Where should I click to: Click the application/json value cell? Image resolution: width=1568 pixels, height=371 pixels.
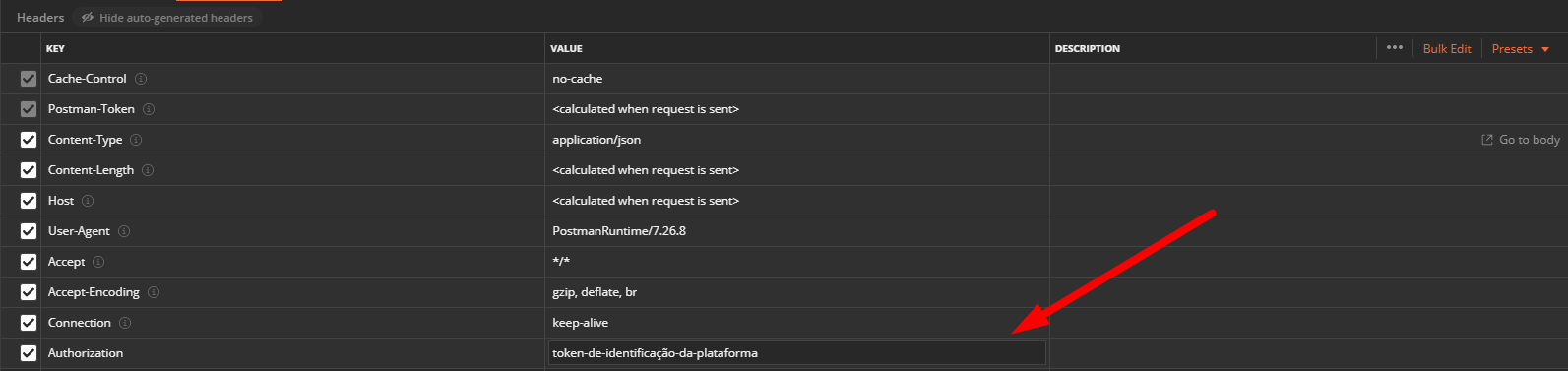[797, 140]
